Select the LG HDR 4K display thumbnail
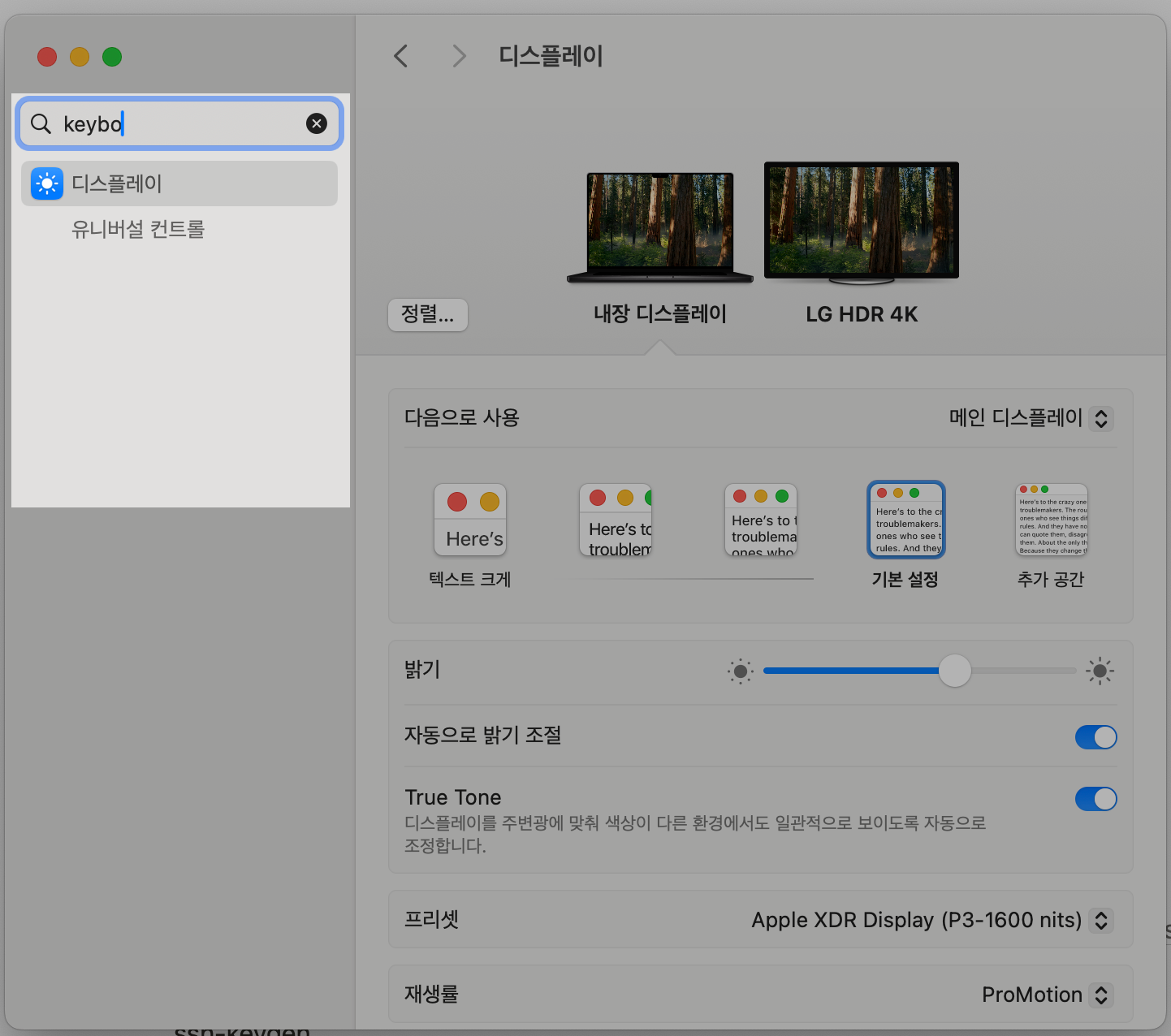Image resolution: width=1171 pixels, height=1036 pixels. click(x=861, y=220)
